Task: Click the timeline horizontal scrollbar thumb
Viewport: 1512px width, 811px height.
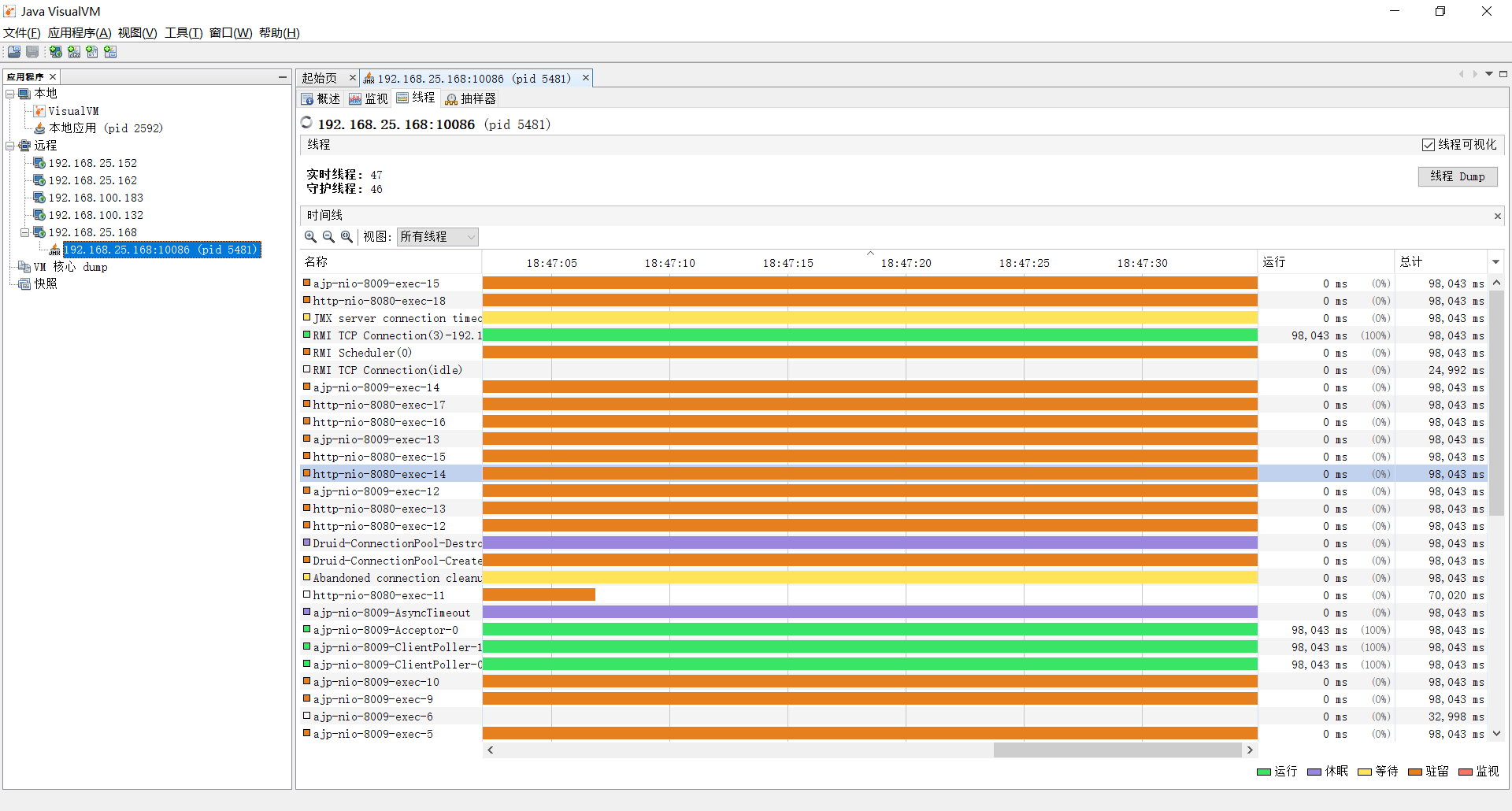Action: pyautogui.click(x=1117, y=750)
